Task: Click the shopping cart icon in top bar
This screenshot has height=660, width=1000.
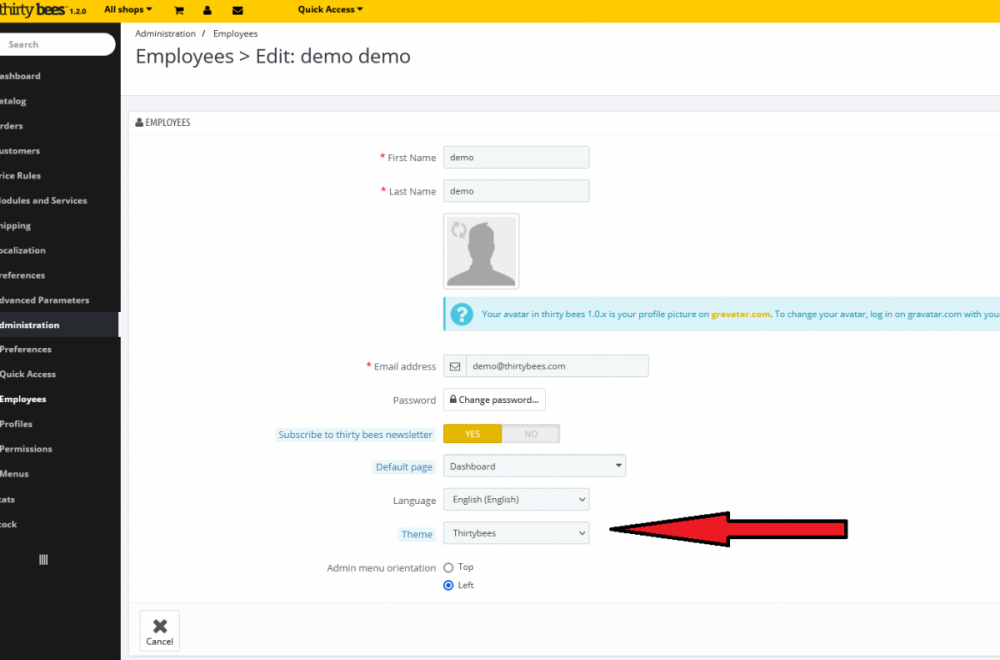Action: (x=179, y=10)
